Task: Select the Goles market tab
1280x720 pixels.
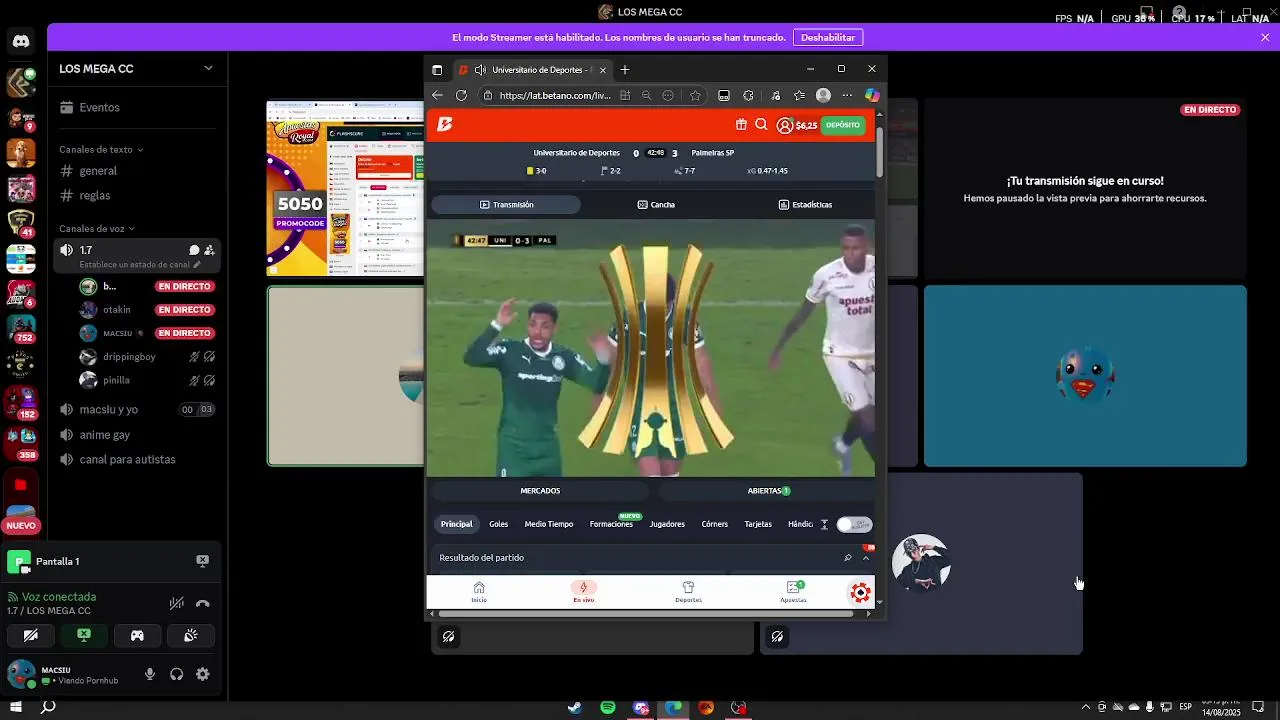Action: click(x=499, y=524)
